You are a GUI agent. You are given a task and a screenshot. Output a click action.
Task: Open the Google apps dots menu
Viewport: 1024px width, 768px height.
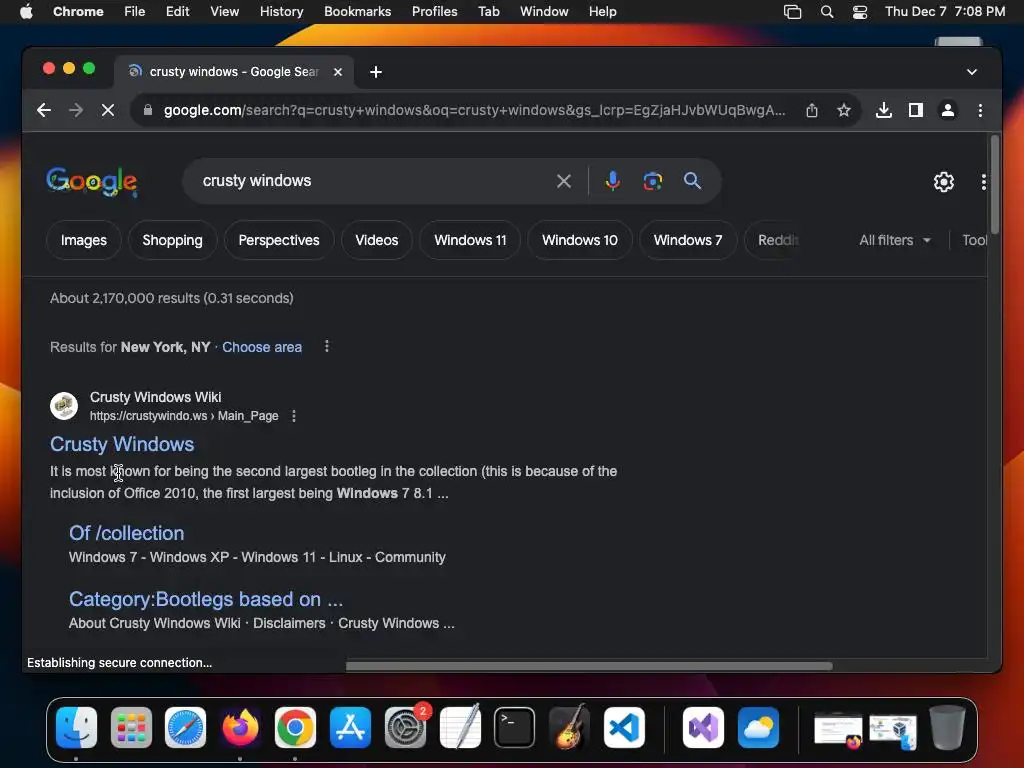coord(984,182)
